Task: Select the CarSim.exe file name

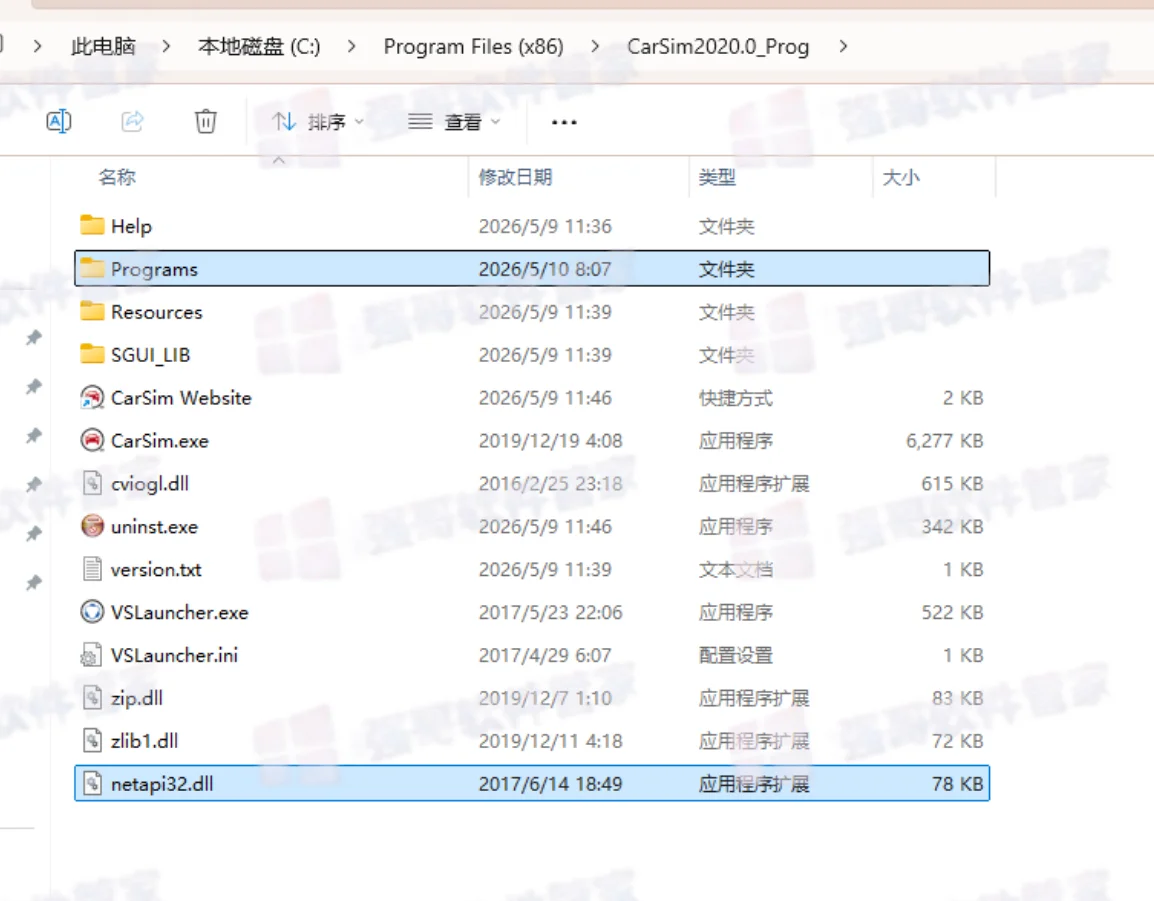Action: coord(160,441)
